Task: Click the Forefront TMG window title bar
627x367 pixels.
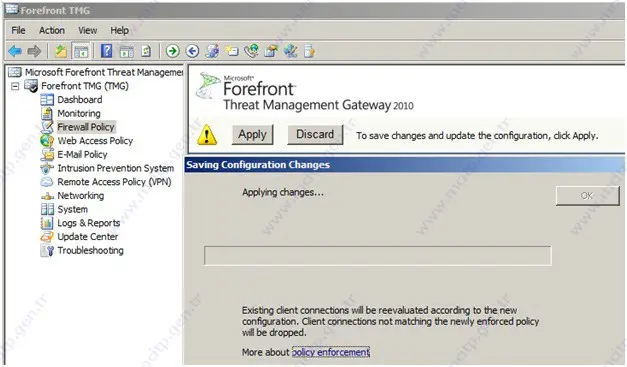Action: coord(314,10)
